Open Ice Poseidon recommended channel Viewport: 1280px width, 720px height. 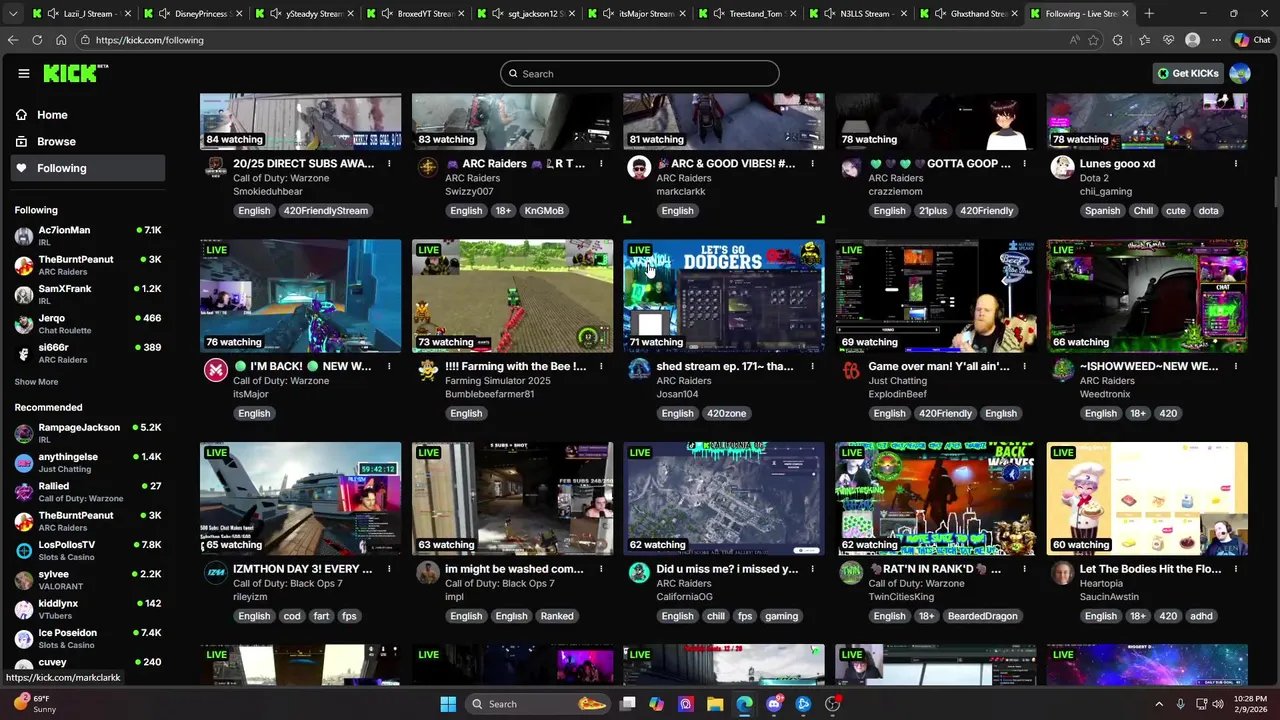pyautogui.click(x=87, y=638)
